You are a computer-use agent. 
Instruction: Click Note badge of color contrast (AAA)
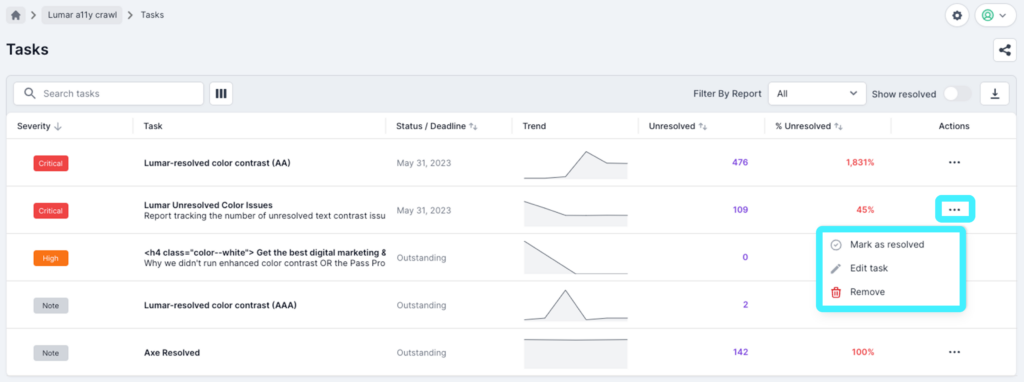(51, 306)
